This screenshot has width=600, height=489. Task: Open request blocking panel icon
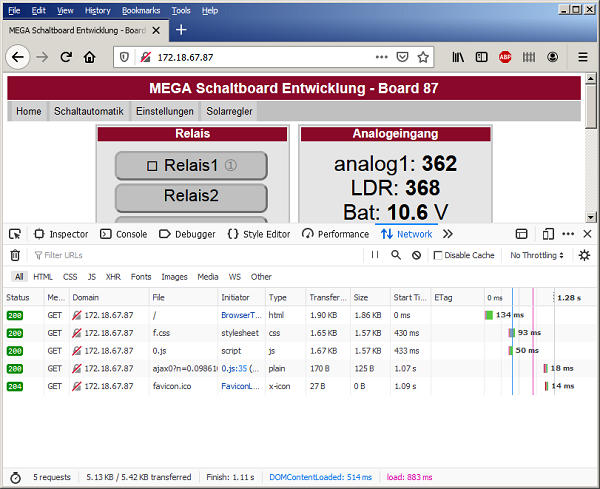click(415, 255)
